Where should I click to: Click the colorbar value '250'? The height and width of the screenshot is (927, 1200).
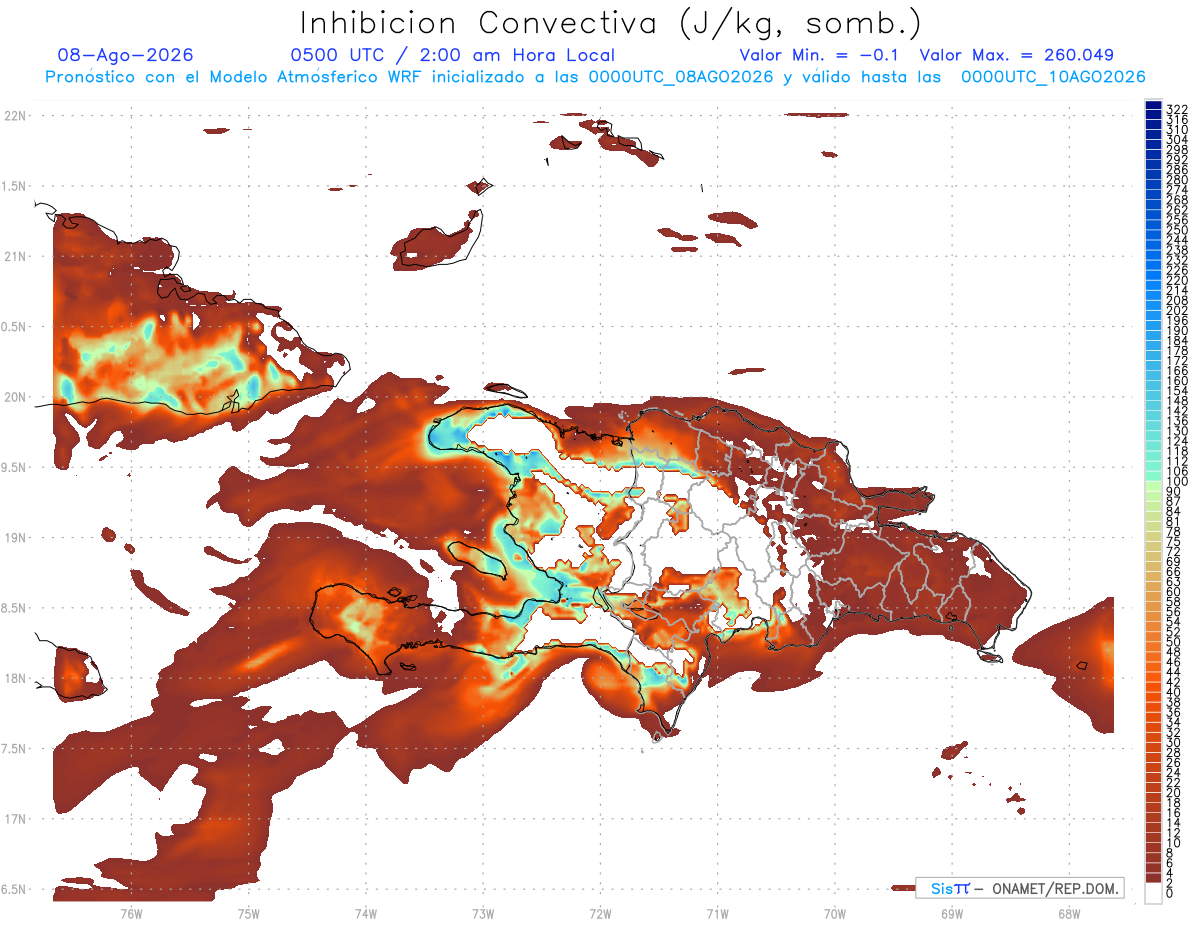click(x=1177, y=229)
